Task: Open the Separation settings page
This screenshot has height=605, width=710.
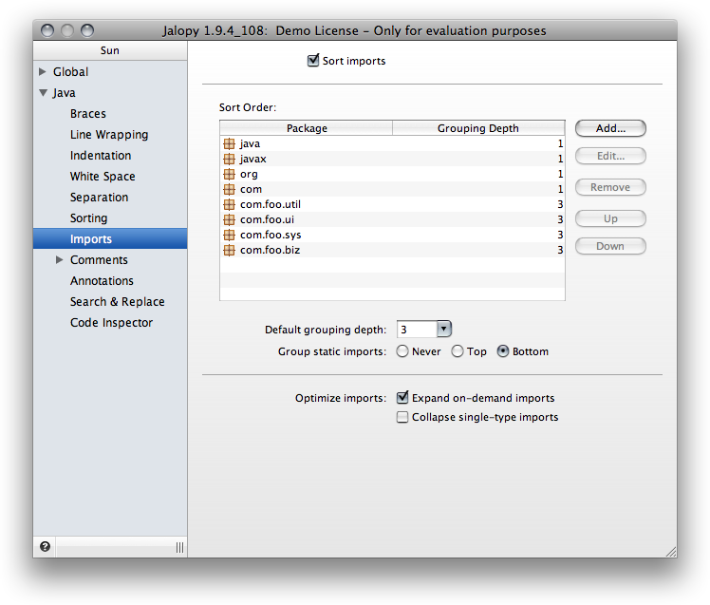Action: [99, 197]
